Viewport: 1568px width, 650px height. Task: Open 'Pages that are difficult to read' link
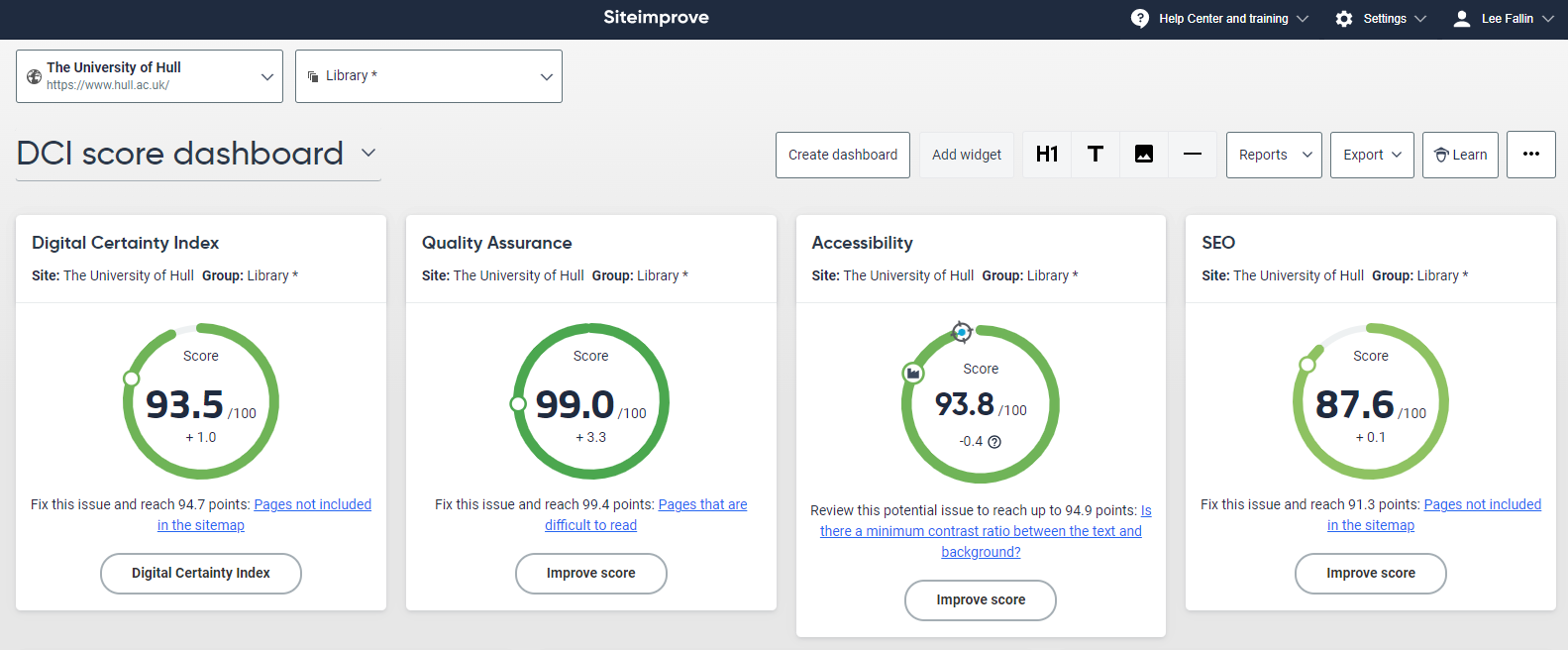coord(702,504)
